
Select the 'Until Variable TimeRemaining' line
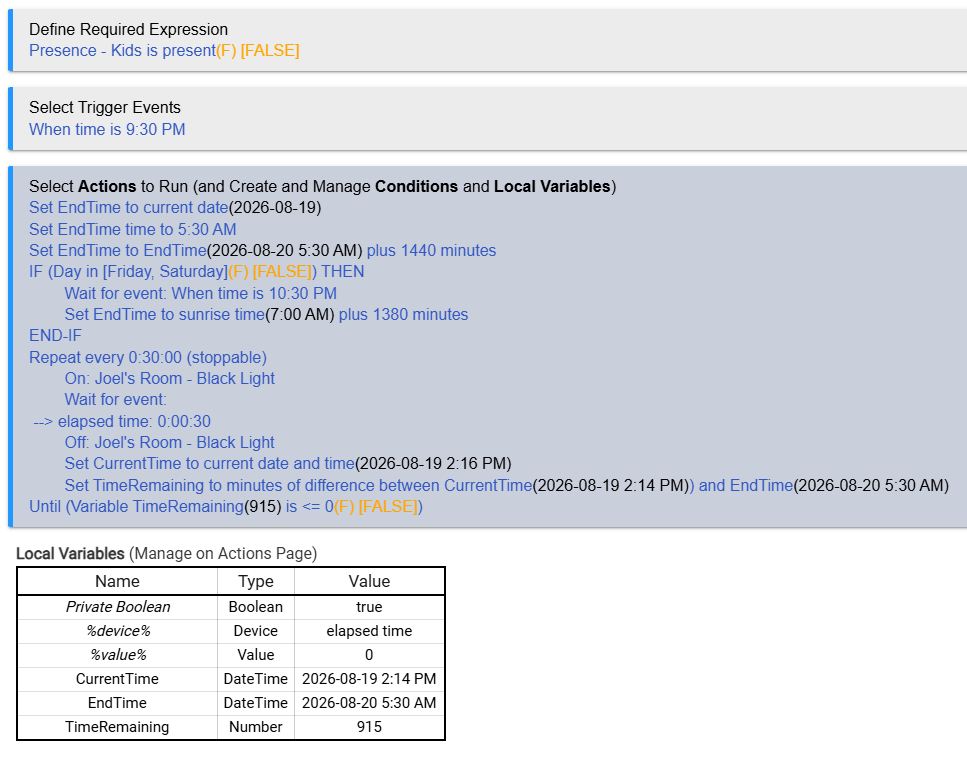click(226, 507)
